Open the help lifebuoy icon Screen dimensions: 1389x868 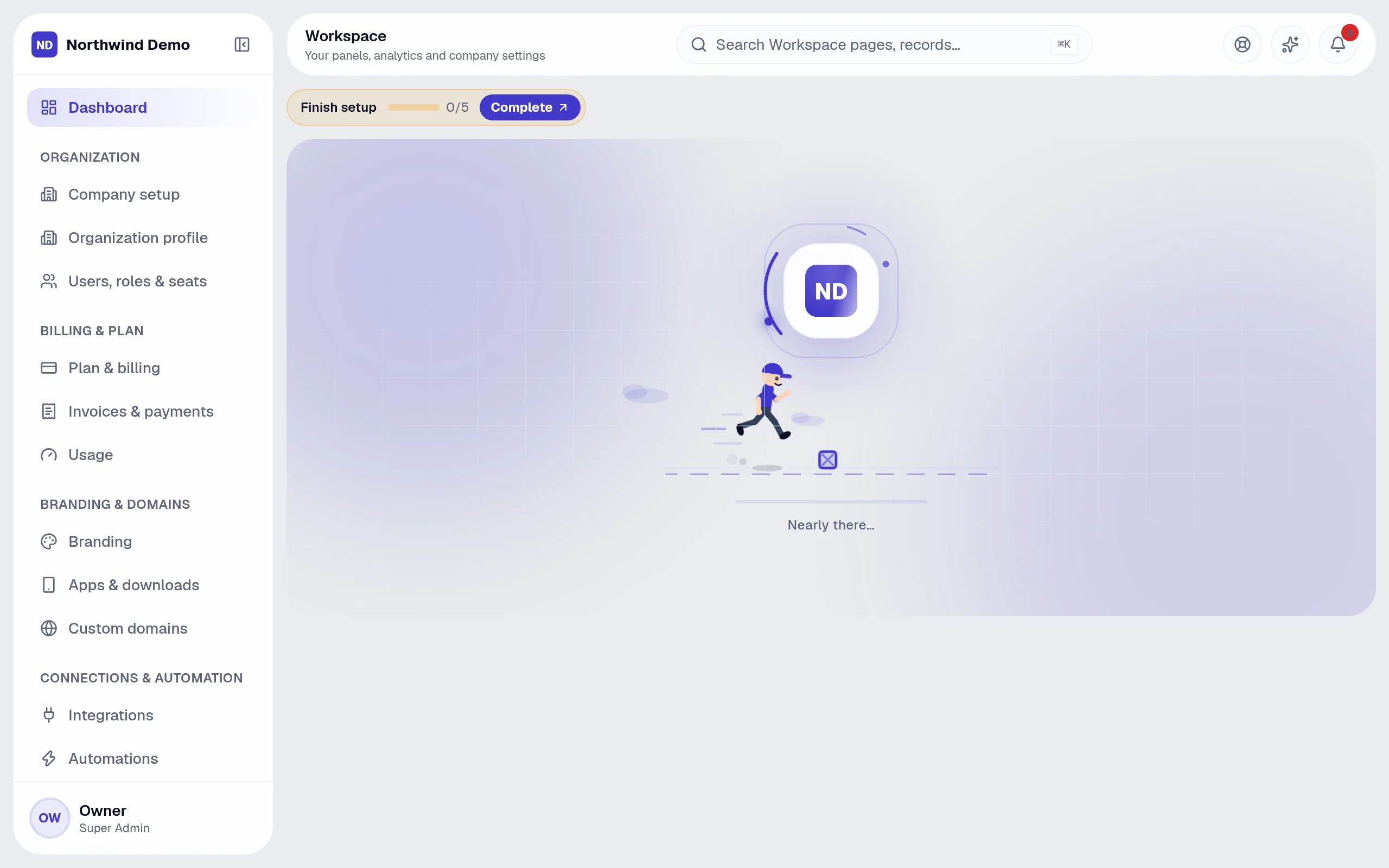pyautogui.click(x=1242, y=44)
